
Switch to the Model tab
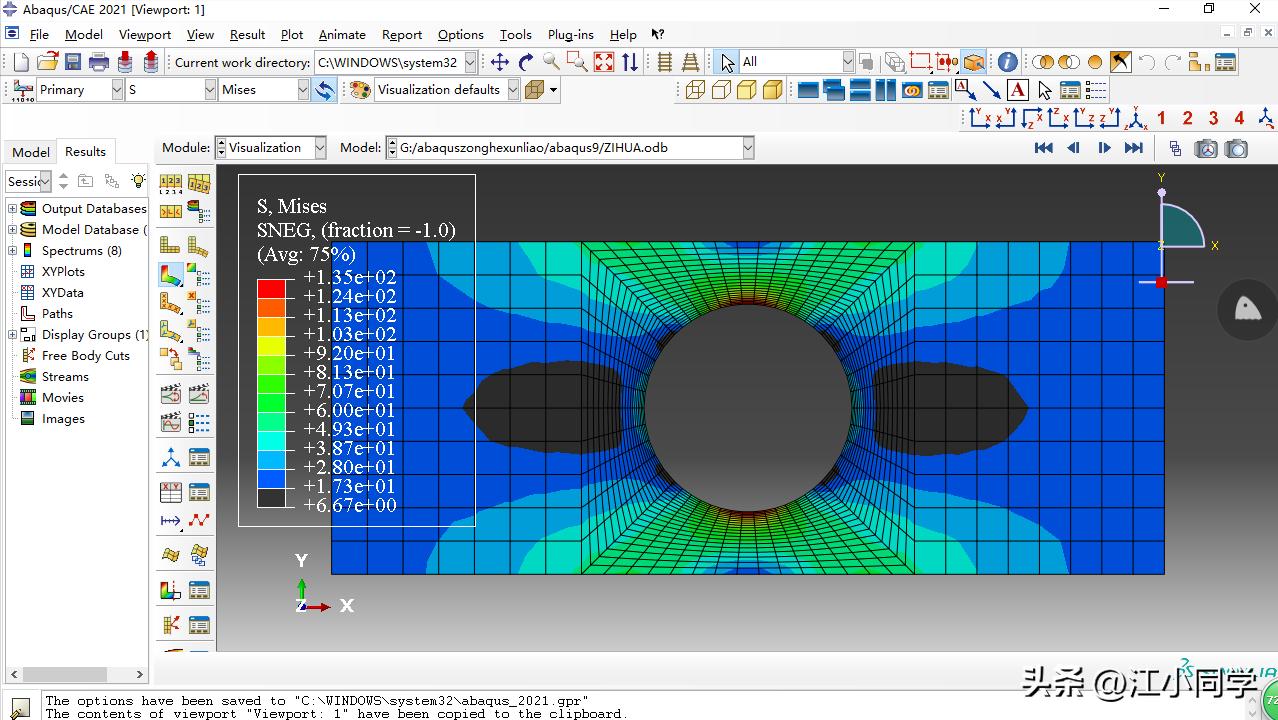30,152
